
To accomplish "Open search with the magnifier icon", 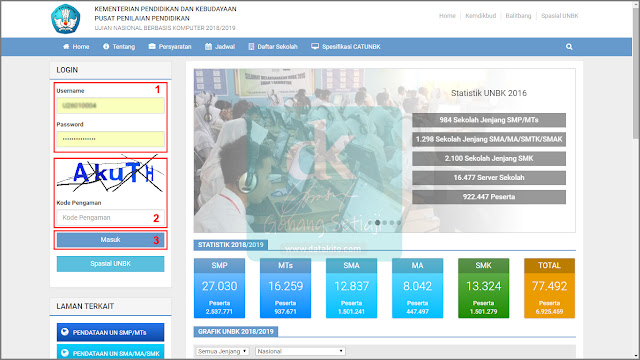I will [569, 47].
